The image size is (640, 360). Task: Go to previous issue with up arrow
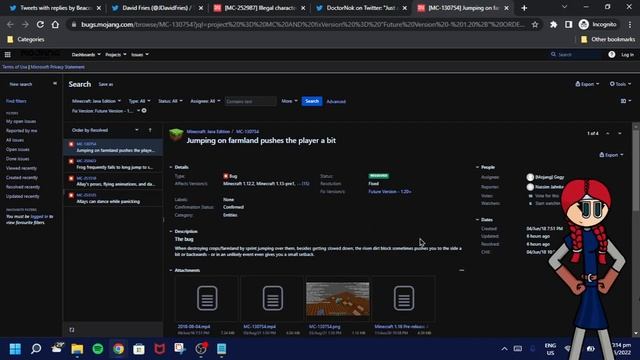coord(607,133)
